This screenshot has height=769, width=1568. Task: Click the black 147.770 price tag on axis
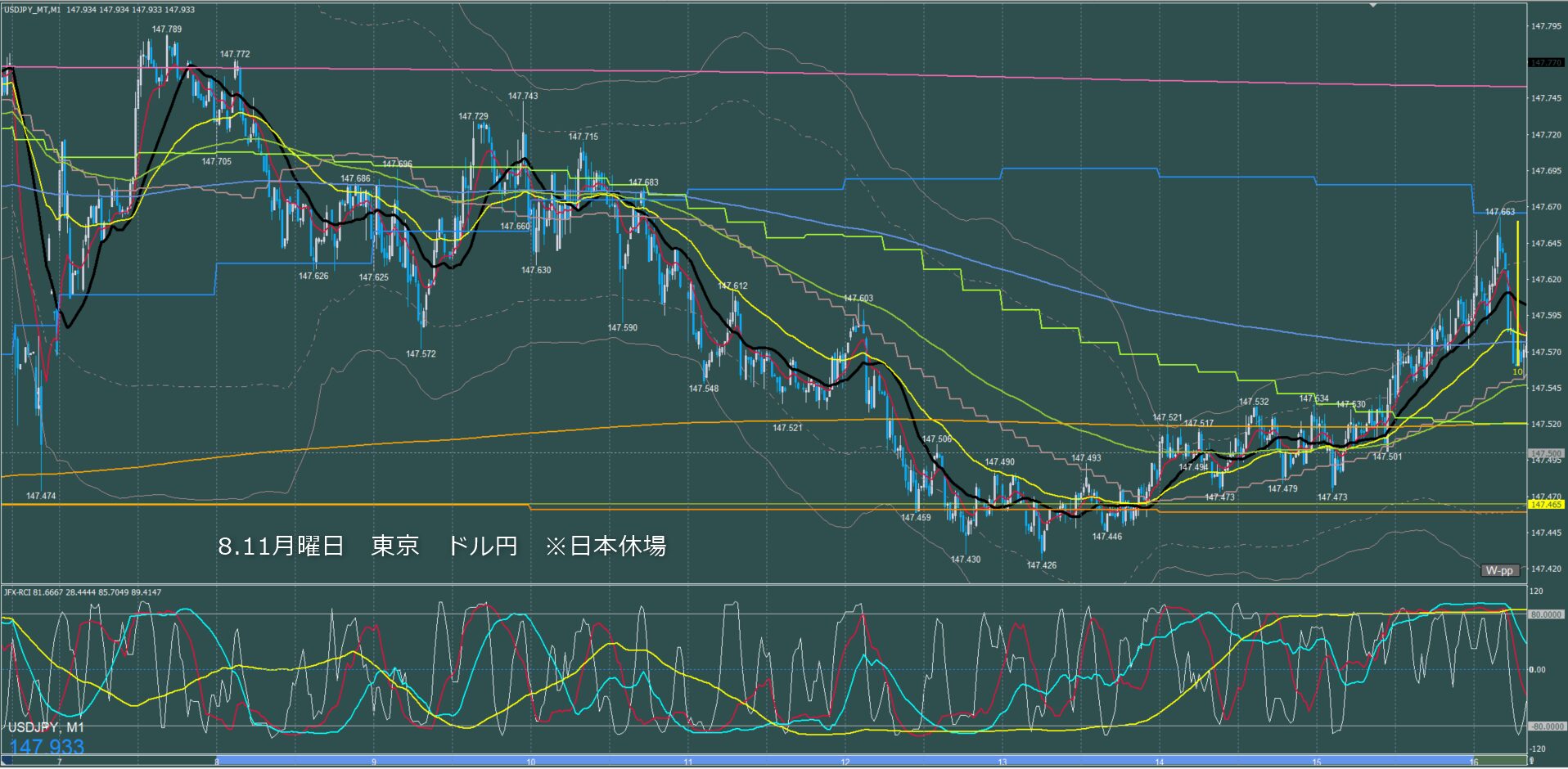[1546, 62]
